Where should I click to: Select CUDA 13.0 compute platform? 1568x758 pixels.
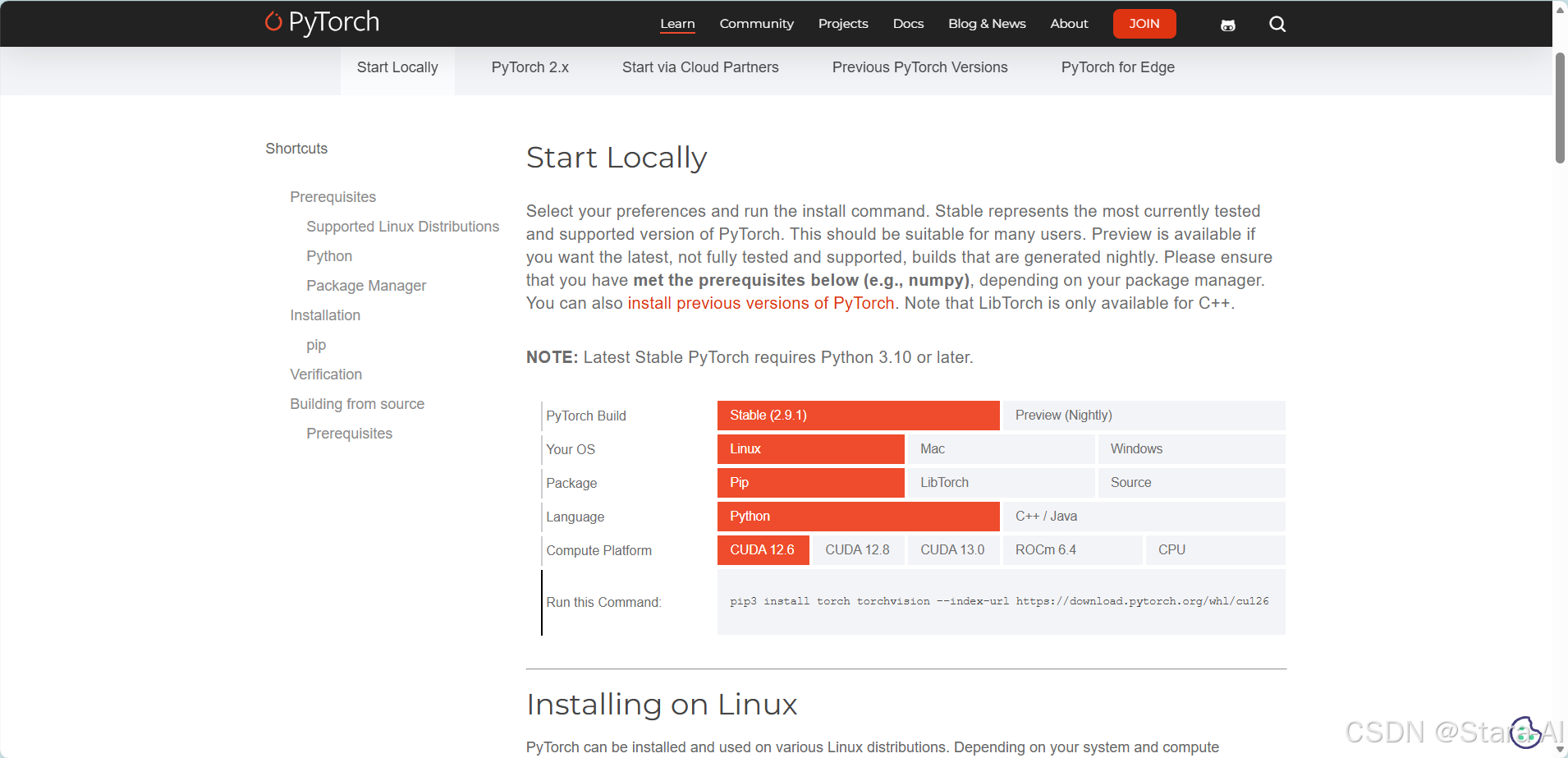(953, 550)
